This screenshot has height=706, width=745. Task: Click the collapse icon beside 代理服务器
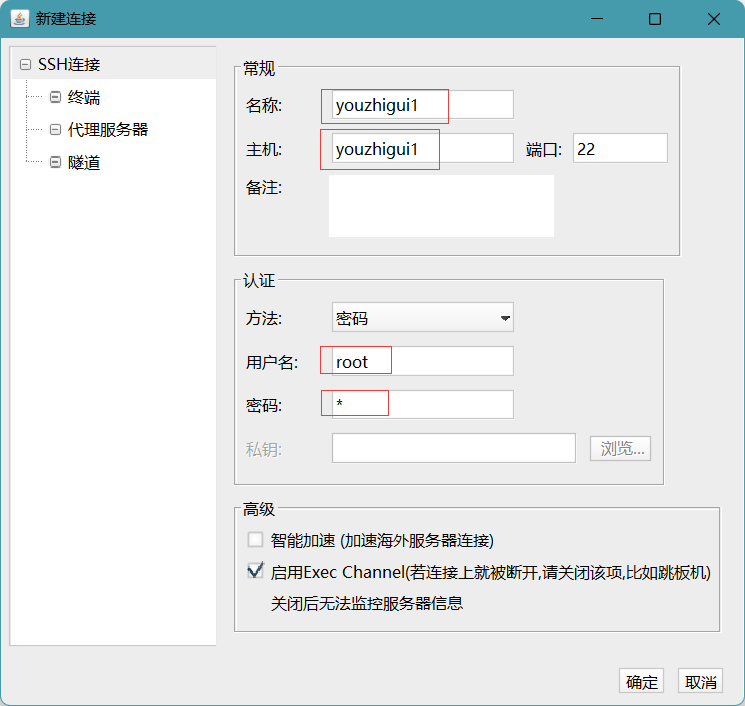point(55,129)
